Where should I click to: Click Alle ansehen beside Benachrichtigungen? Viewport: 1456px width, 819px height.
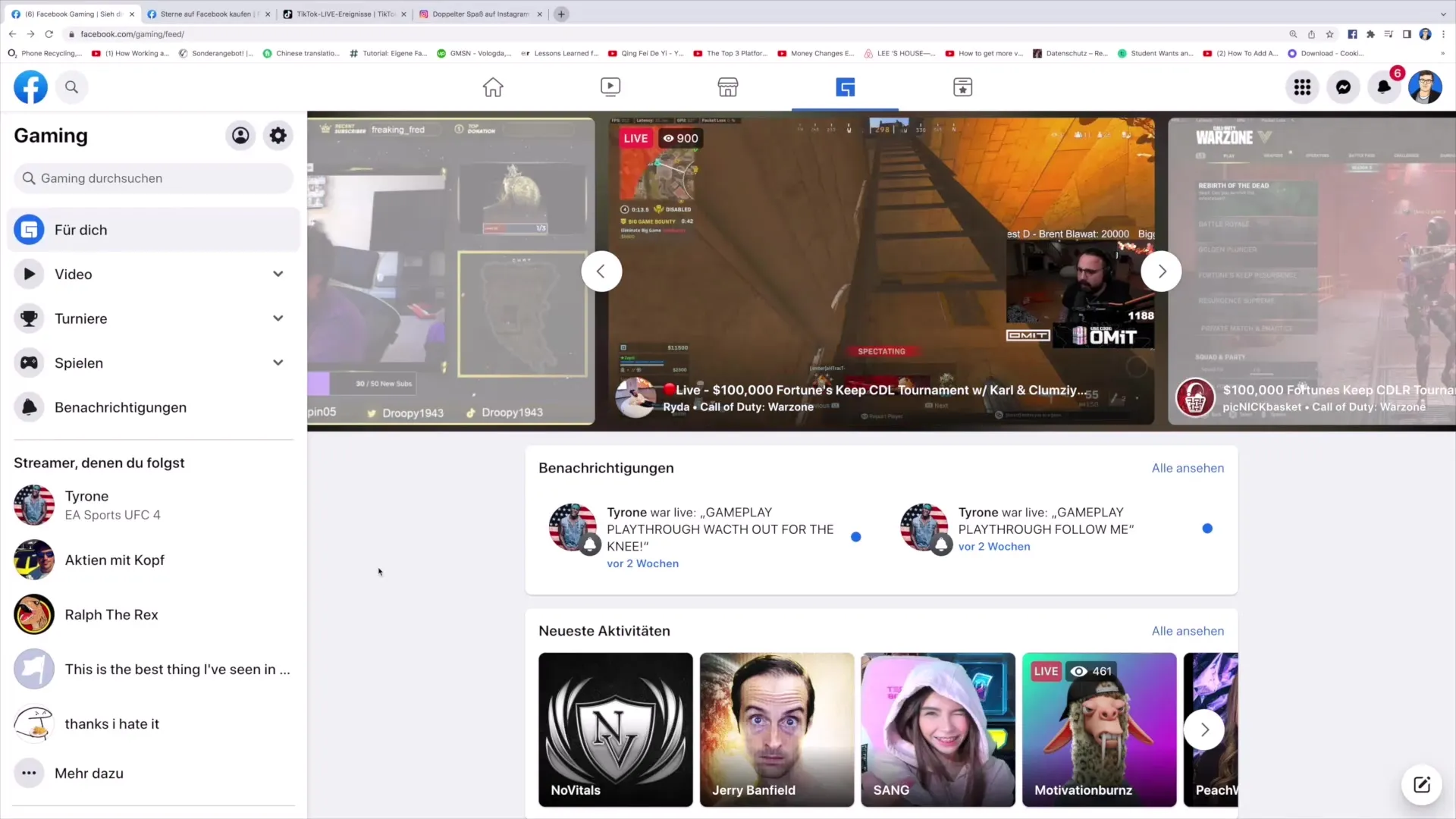[1188, 469]
